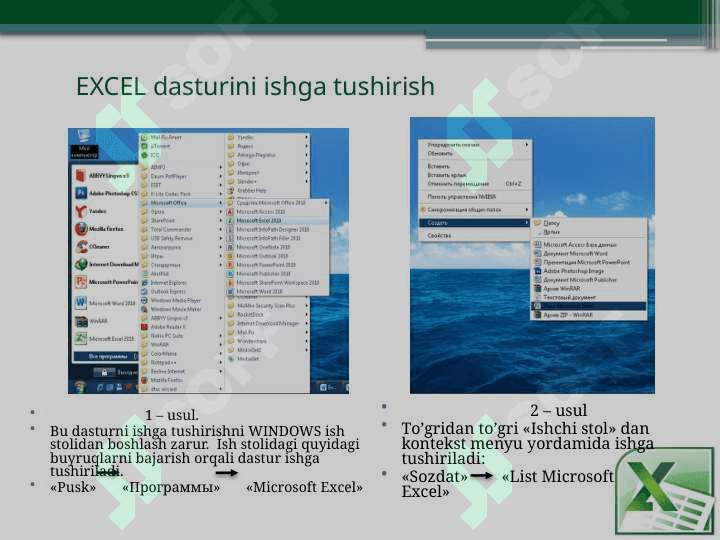Click the large Excel logo on the slide
720x540 pixels.
point(665,491)
